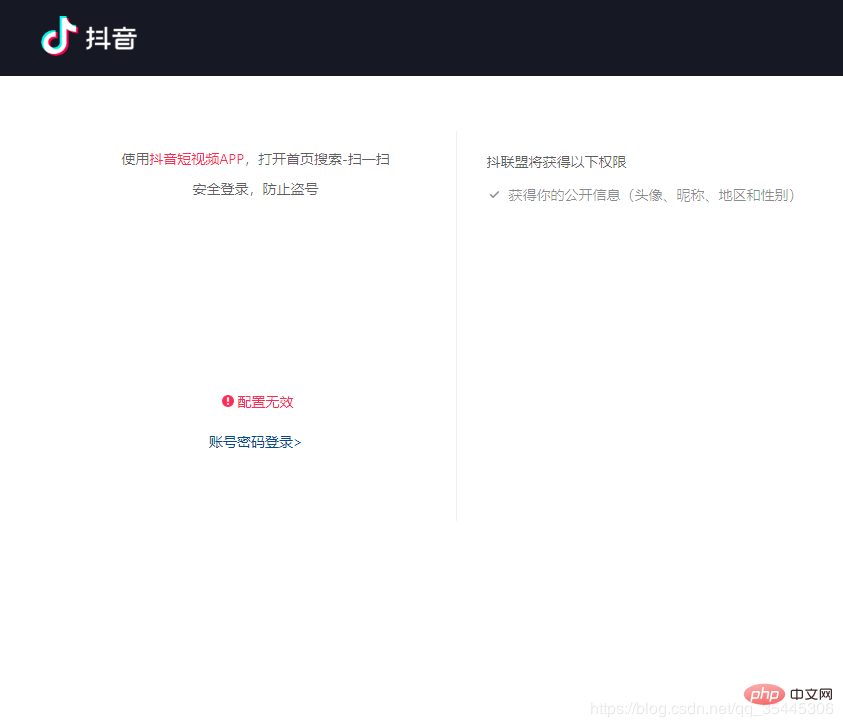Click the 配置无效 error message text
This screenshot has height=727, width=843.
coord(263,402)
